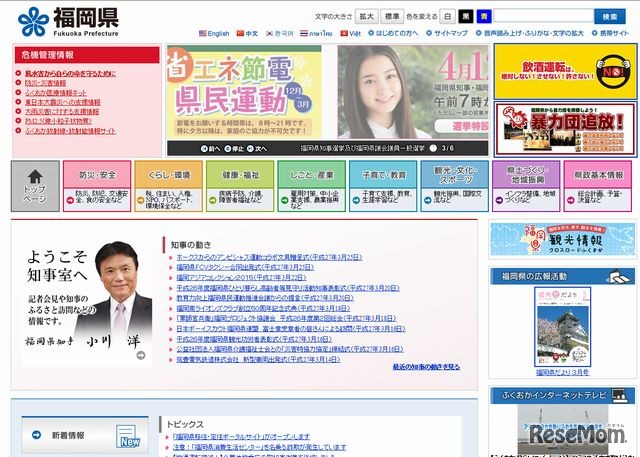This screenshot has height=457, width=640.
Task: Click arrow icon under 子育て・教育
Action: [356, 200]
